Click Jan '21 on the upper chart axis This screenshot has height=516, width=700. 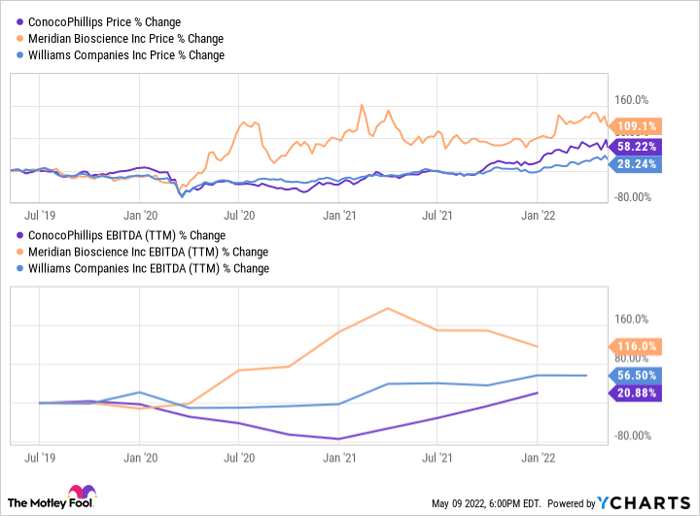(x=342, y=213)
